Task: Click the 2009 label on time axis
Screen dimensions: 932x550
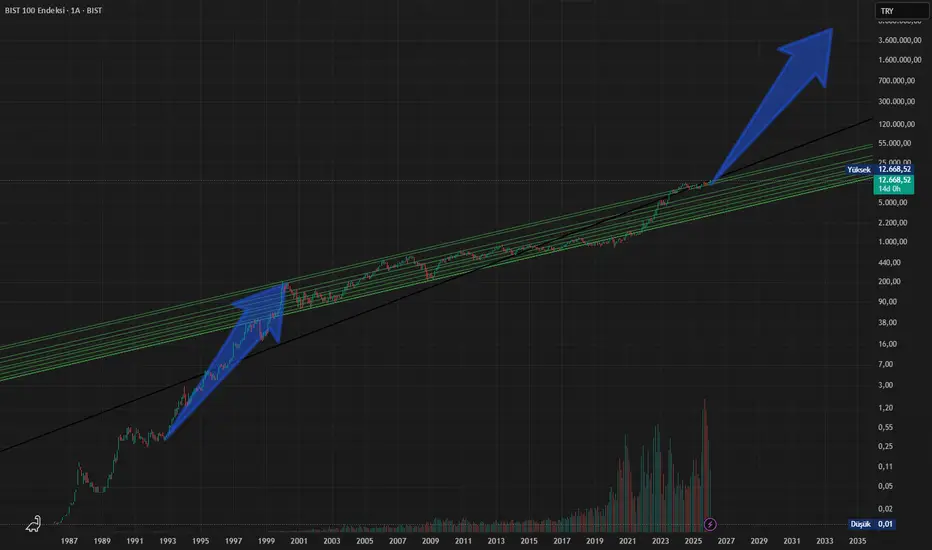Action: click(x=430, y=541)
